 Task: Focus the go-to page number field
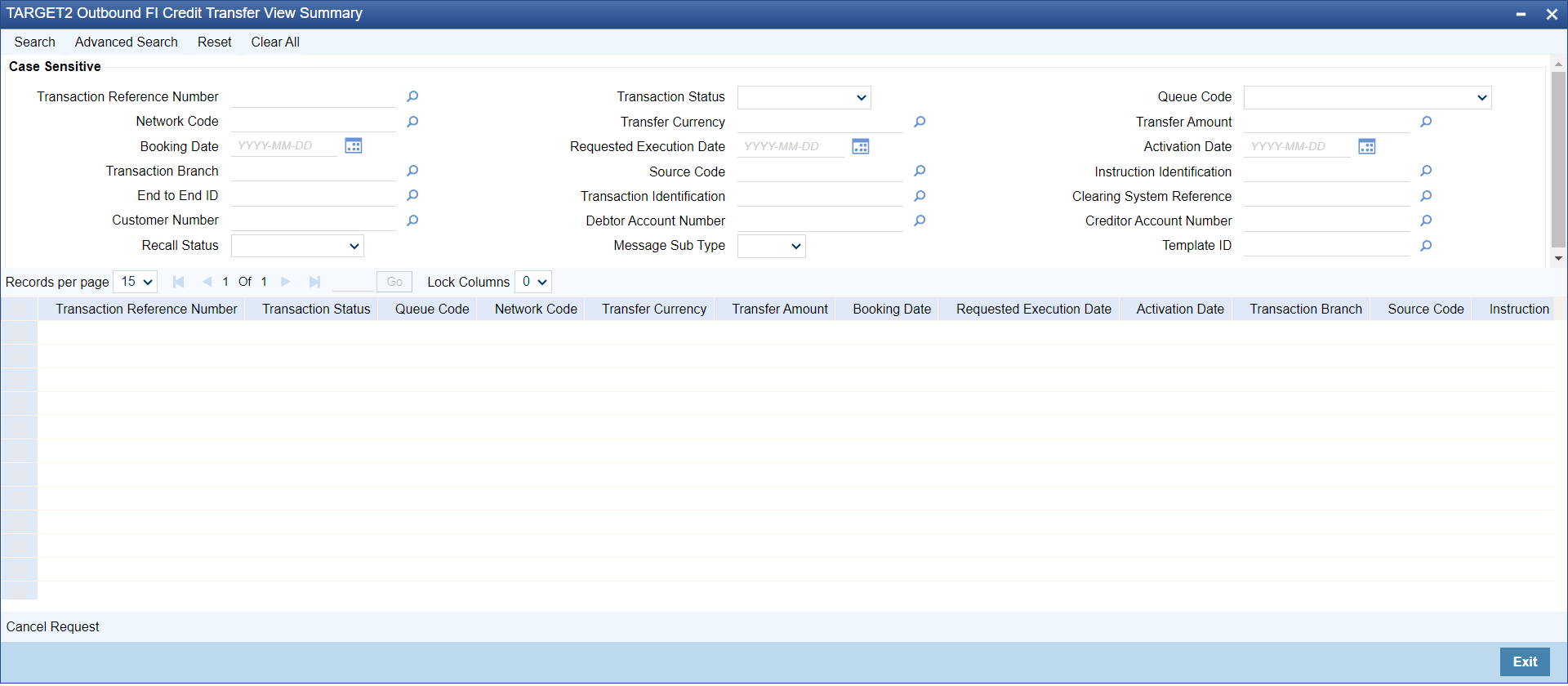tap(352, 282)
